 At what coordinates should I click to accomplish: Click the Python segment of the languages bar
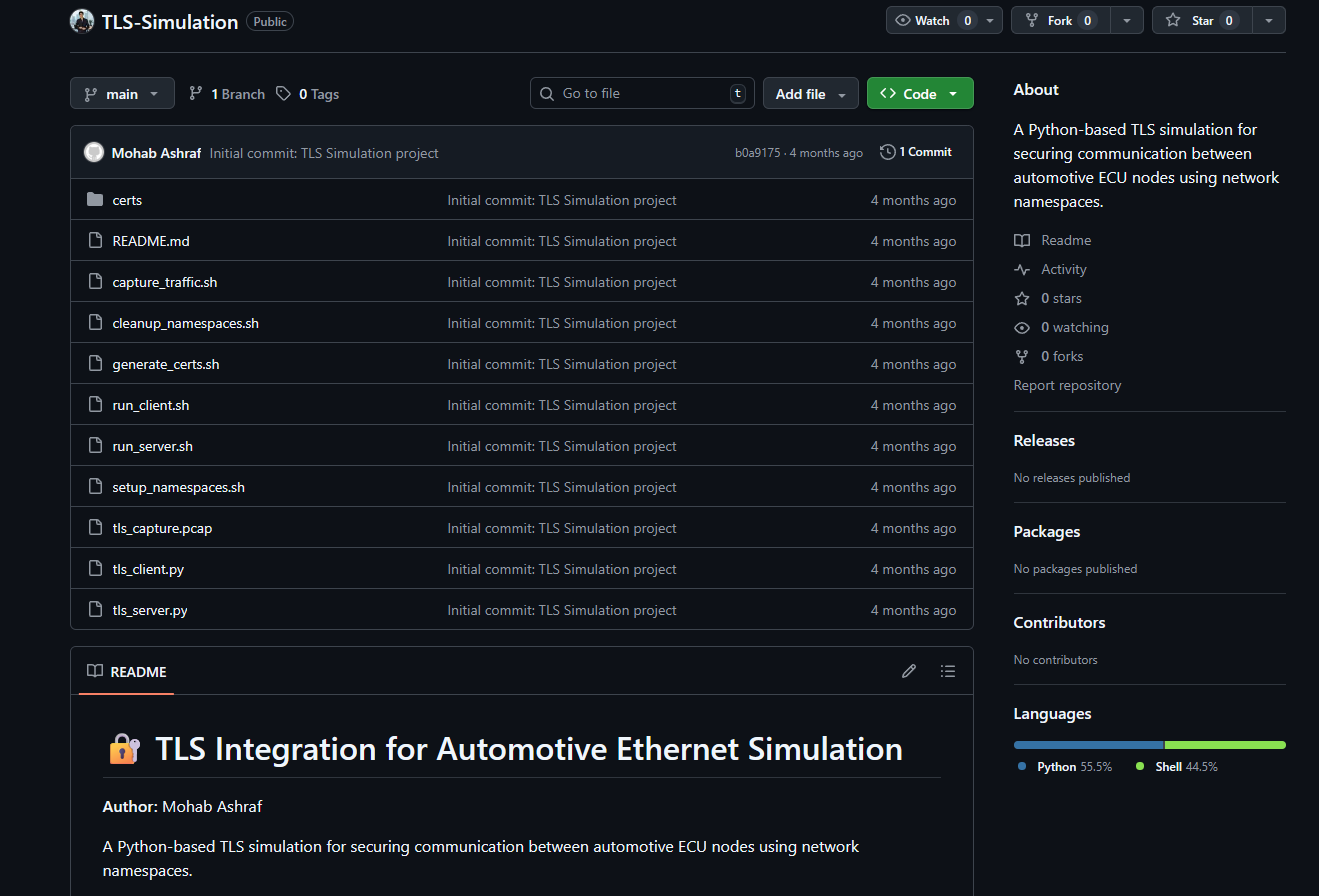(x=1088, y=744)
